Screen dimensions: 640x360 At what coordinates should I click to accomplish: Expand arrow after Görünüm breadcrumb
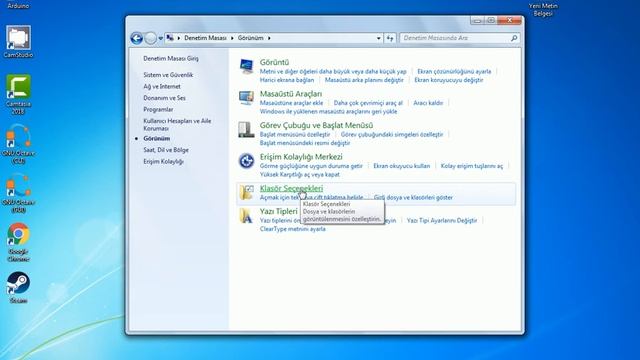(x=269, y=38)
